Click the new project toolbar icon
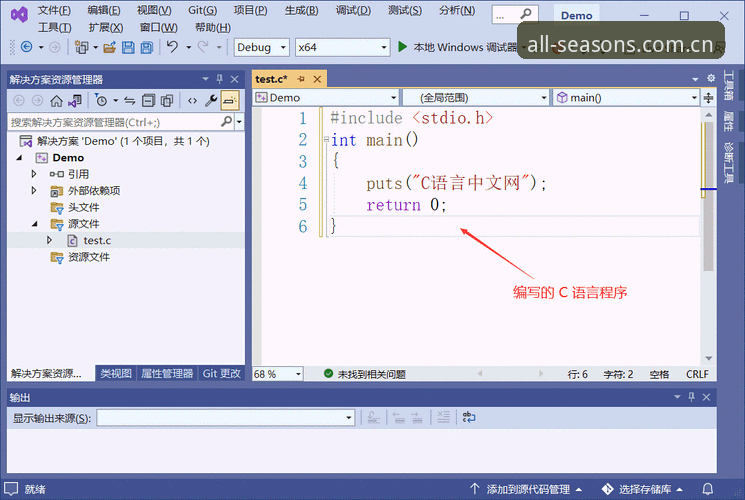745x500 pixels. [81, 47]
